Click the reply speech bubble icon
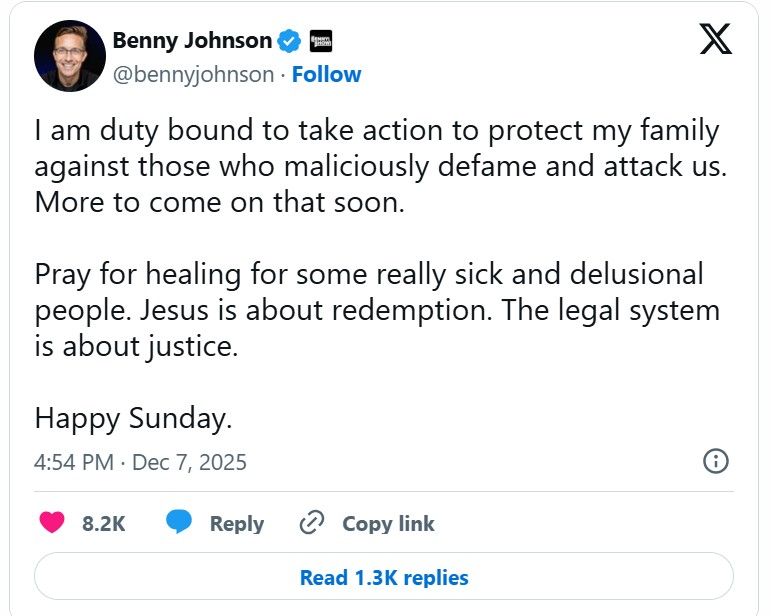This screenshot has width=771, height=616. click(x=179, y=523)
